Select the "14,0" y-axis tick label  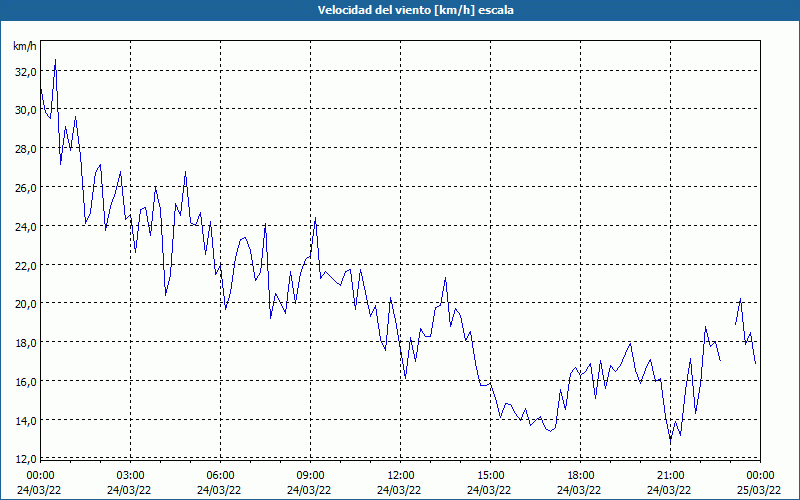pyautogui.click(x=26, y=420)
